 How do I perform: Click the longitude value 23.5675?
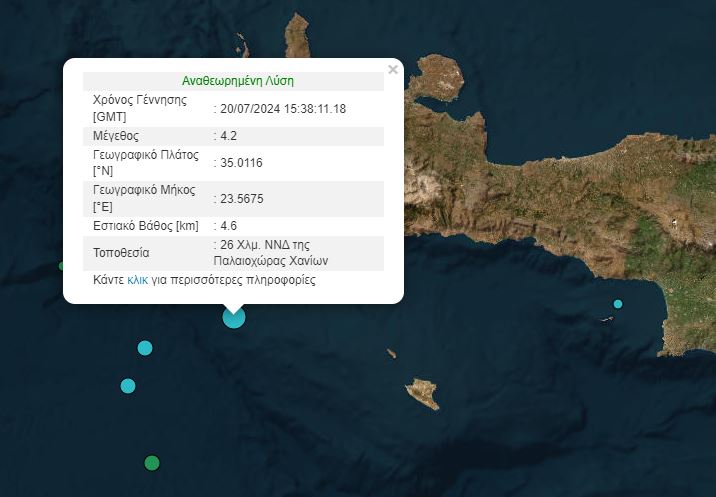[242, 199]
